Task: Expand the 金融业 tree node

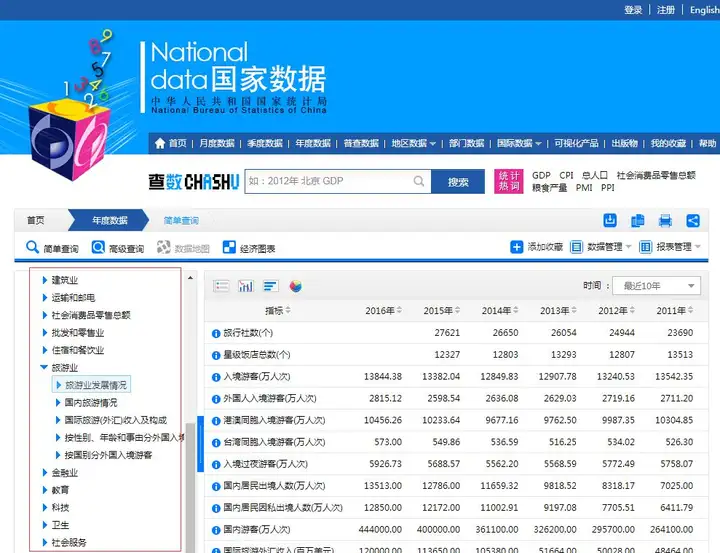Action: click(45, 472)
